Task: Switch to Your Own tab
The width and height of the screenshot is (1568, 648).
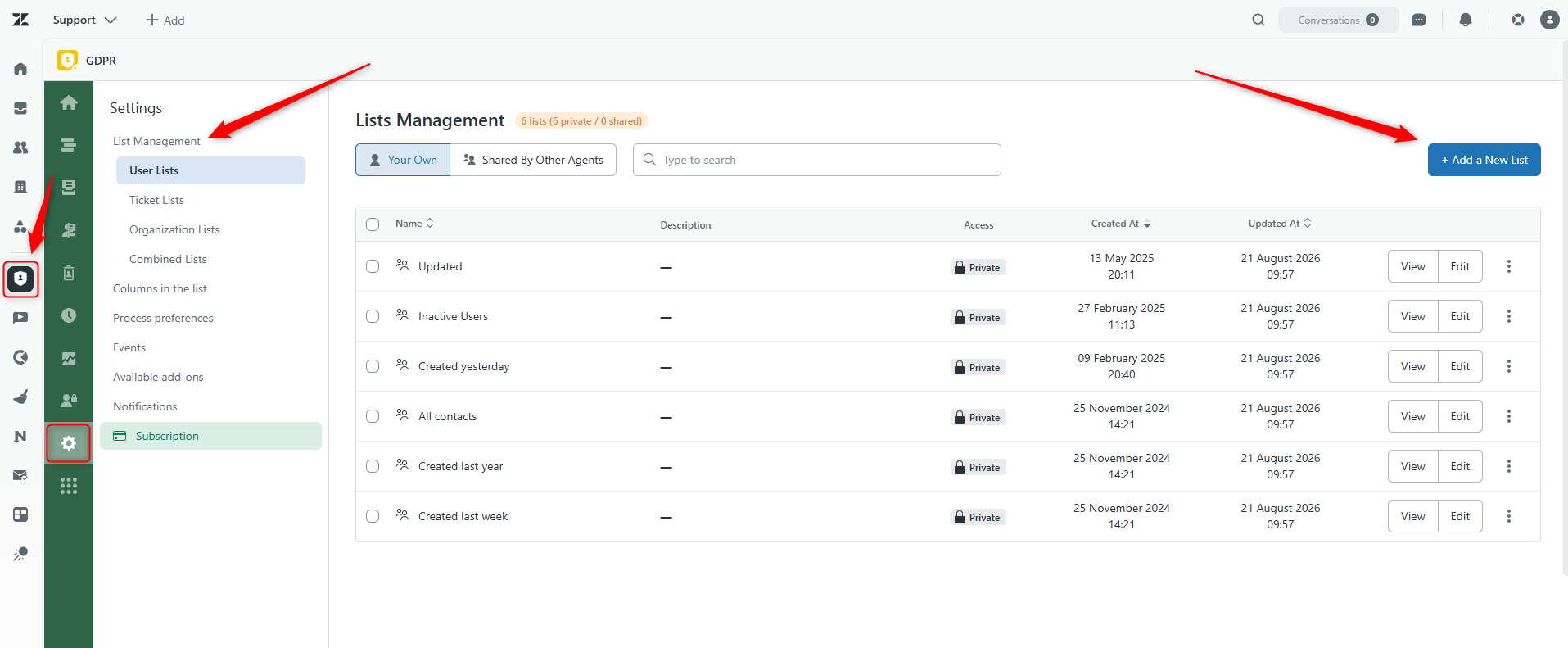Action: coord(403,160)
